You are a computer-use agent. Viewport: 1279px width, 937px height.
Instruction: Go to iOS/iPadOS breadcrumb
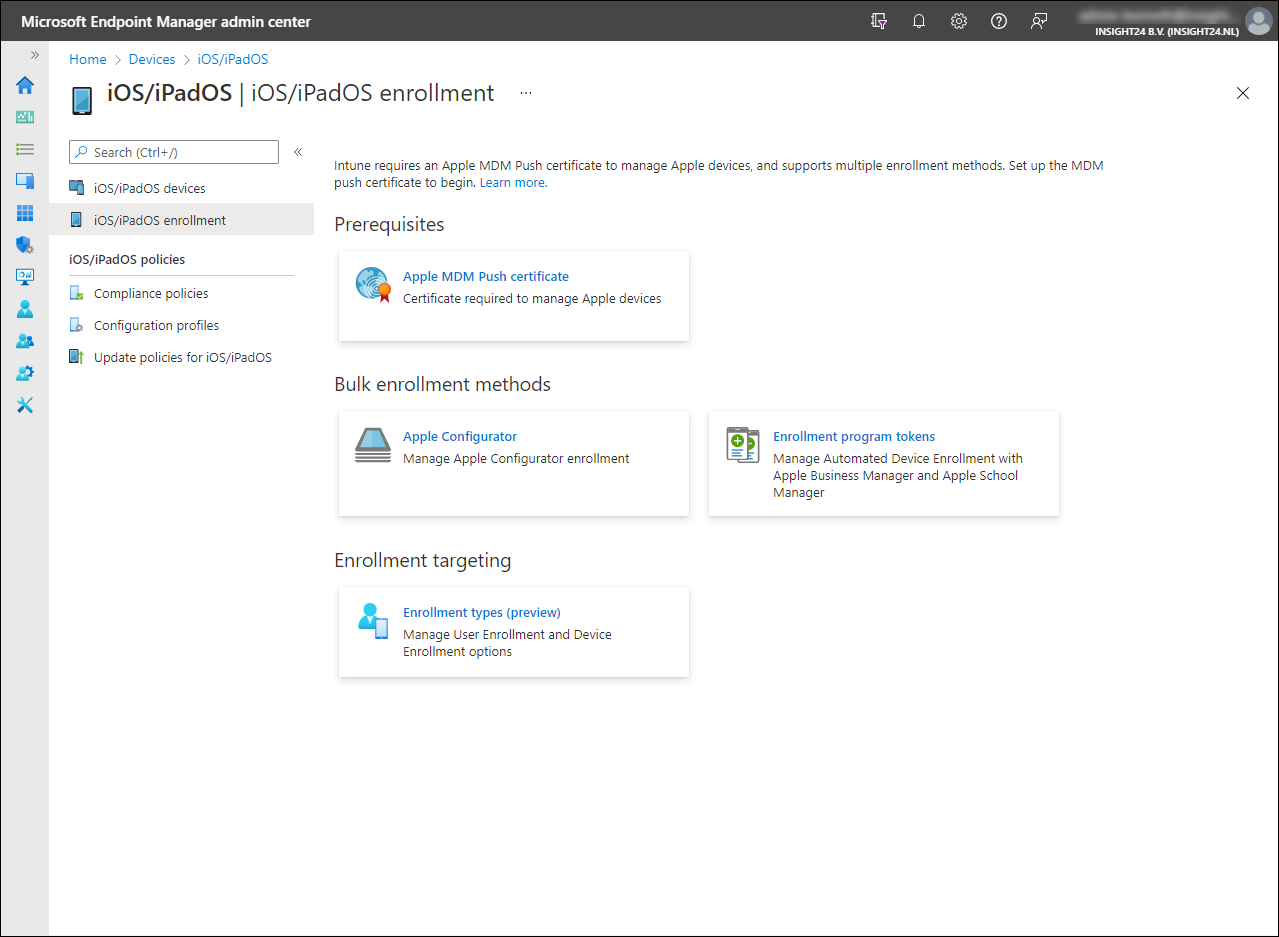233,59
